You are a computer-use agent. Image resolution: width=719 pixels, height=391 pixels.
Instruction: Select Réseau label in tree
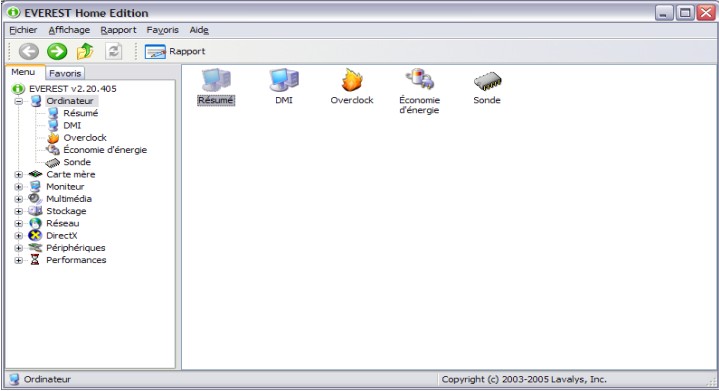tap(62, 223)
